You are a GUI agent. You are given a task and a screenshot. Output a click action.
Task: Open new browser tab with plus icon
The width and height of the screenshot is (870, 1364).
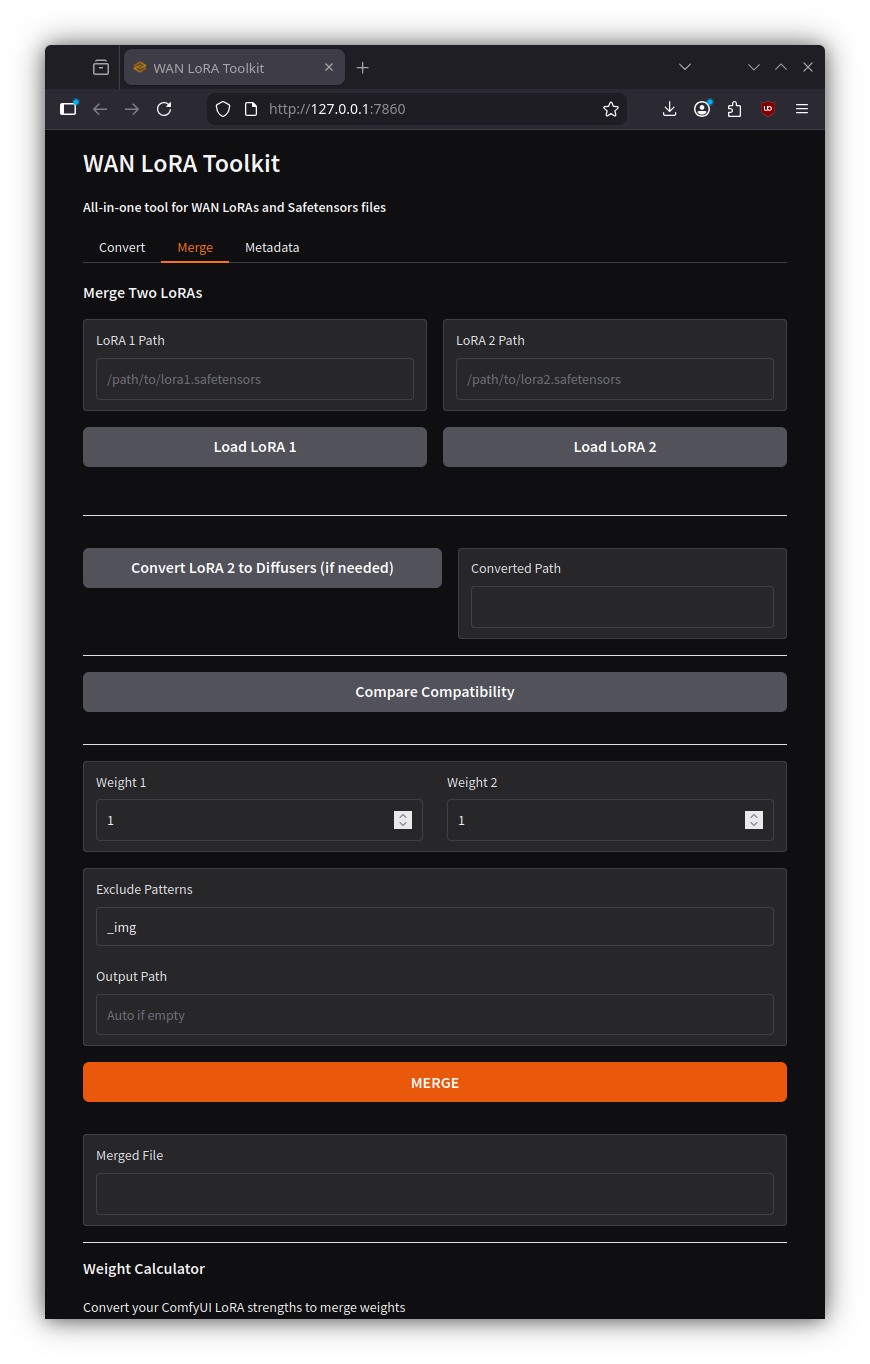pos(362,67)
